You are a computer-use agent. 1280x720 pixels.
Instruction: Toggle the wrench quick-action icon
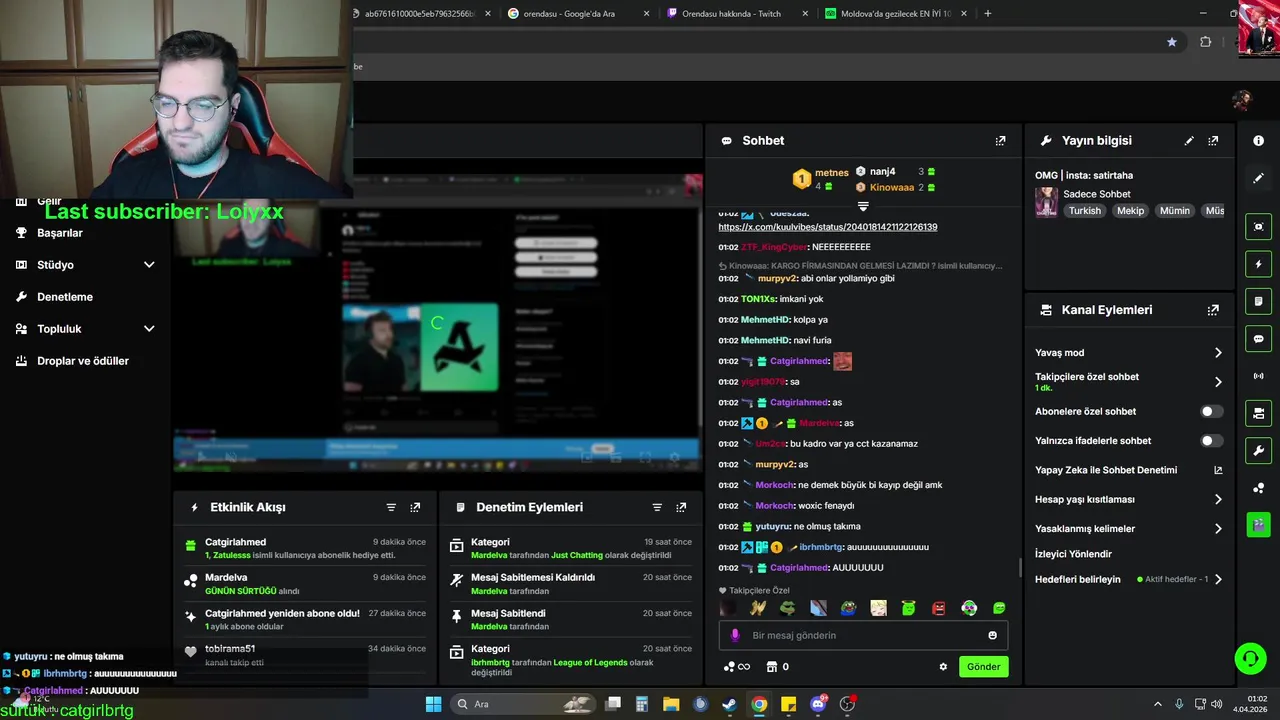pos(1258,450)
